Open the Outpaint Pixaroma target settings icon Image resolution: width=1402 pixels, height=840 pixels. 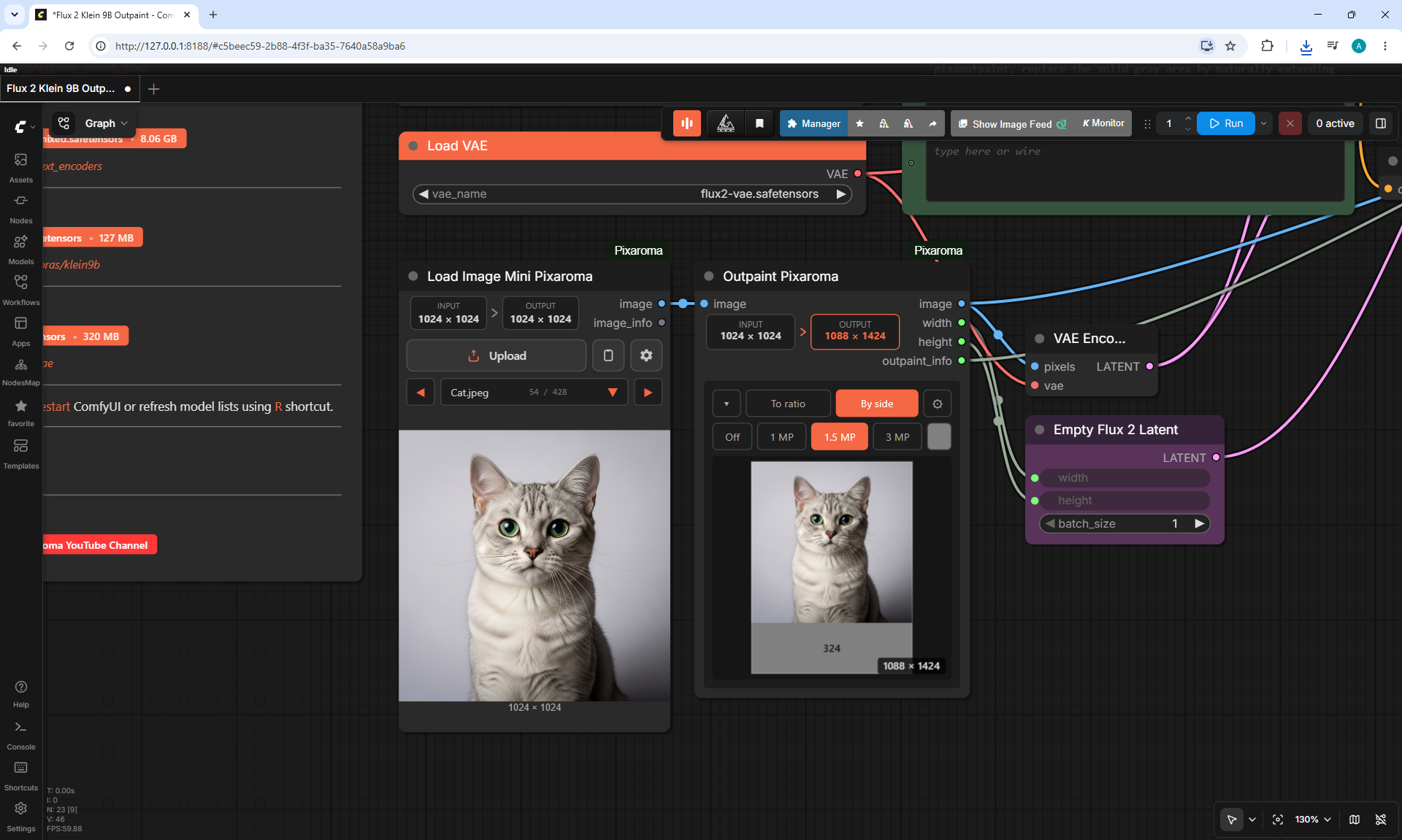pyautogui.click(x=938, y=404)
